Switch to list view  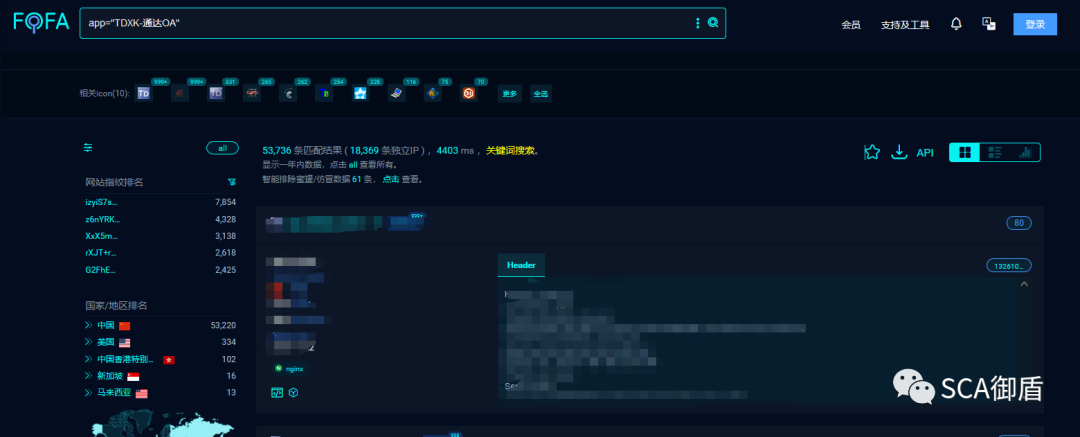995,152
